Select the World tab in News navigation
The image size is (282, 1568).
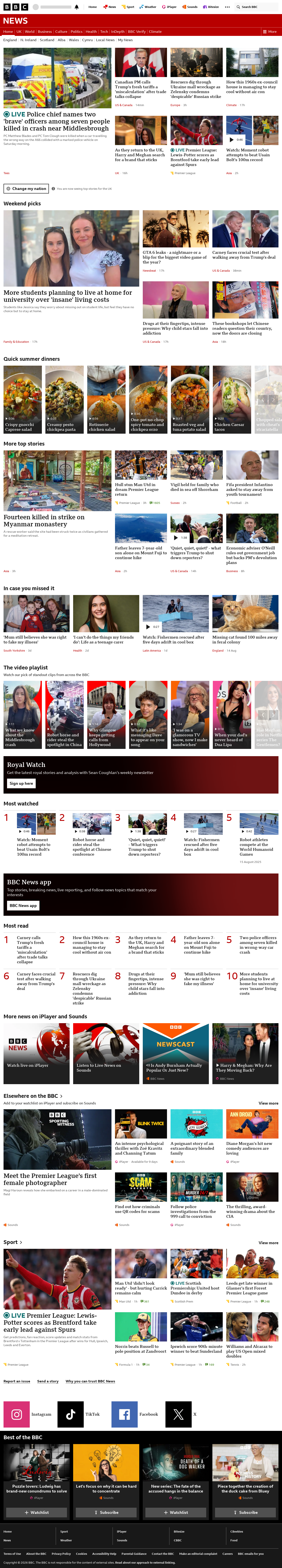30,32
